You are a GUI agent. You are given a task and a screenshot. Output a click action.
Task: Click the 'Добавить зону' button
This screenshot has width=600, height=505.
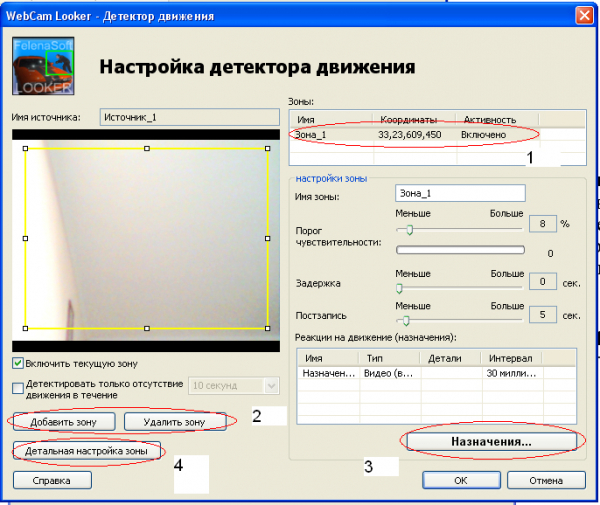(64, 422)
